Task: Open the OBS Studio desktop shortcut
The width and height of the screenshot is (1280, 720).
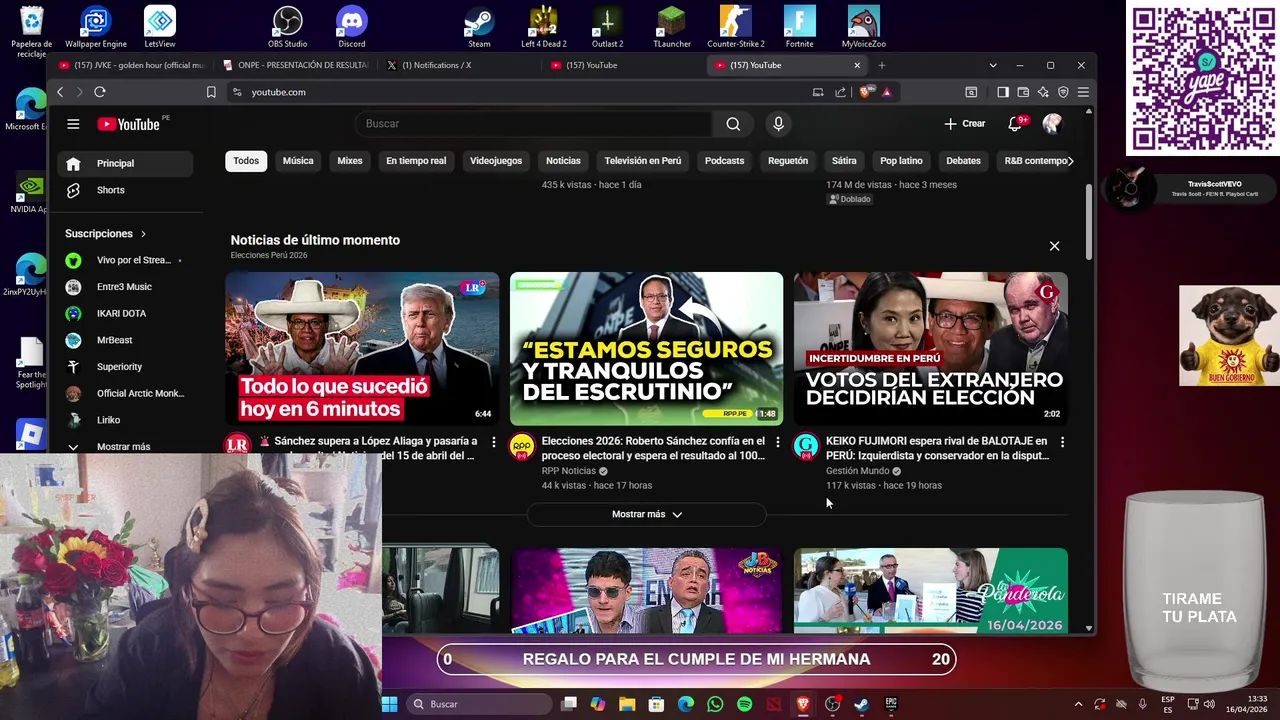Action: (288, 26)
